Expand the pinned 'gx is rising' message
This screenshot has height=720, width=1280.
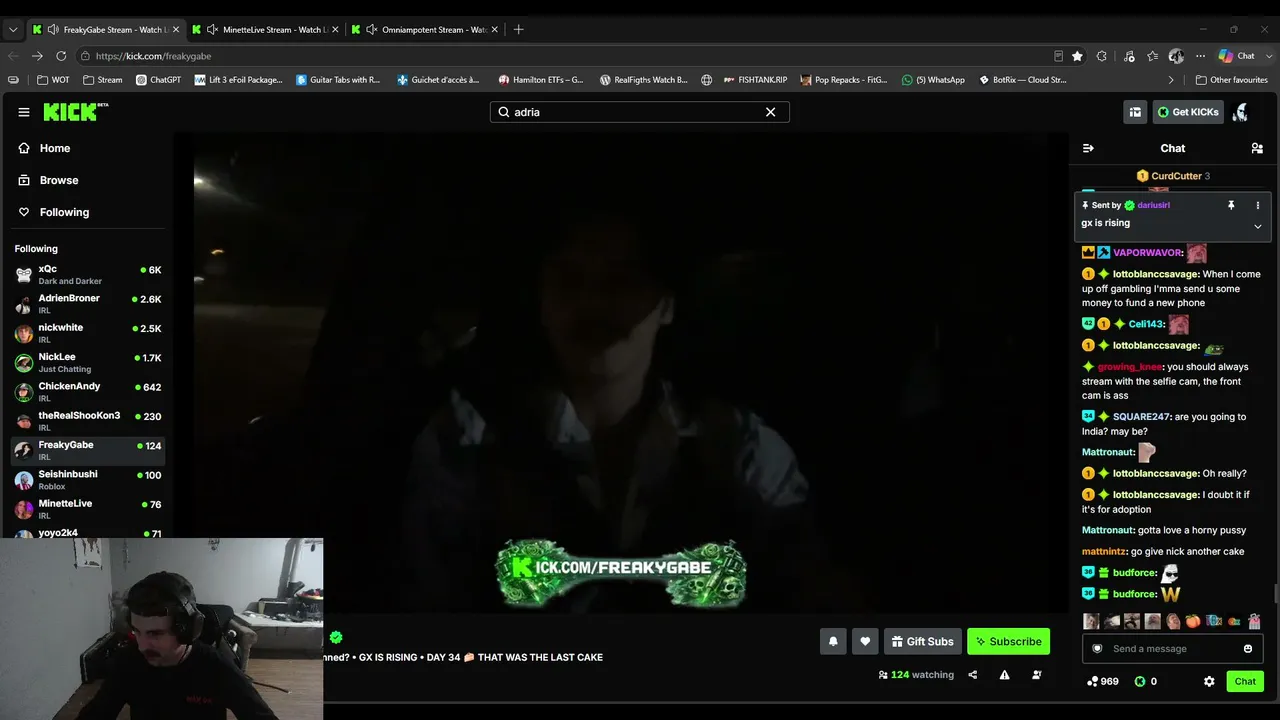1258,226
